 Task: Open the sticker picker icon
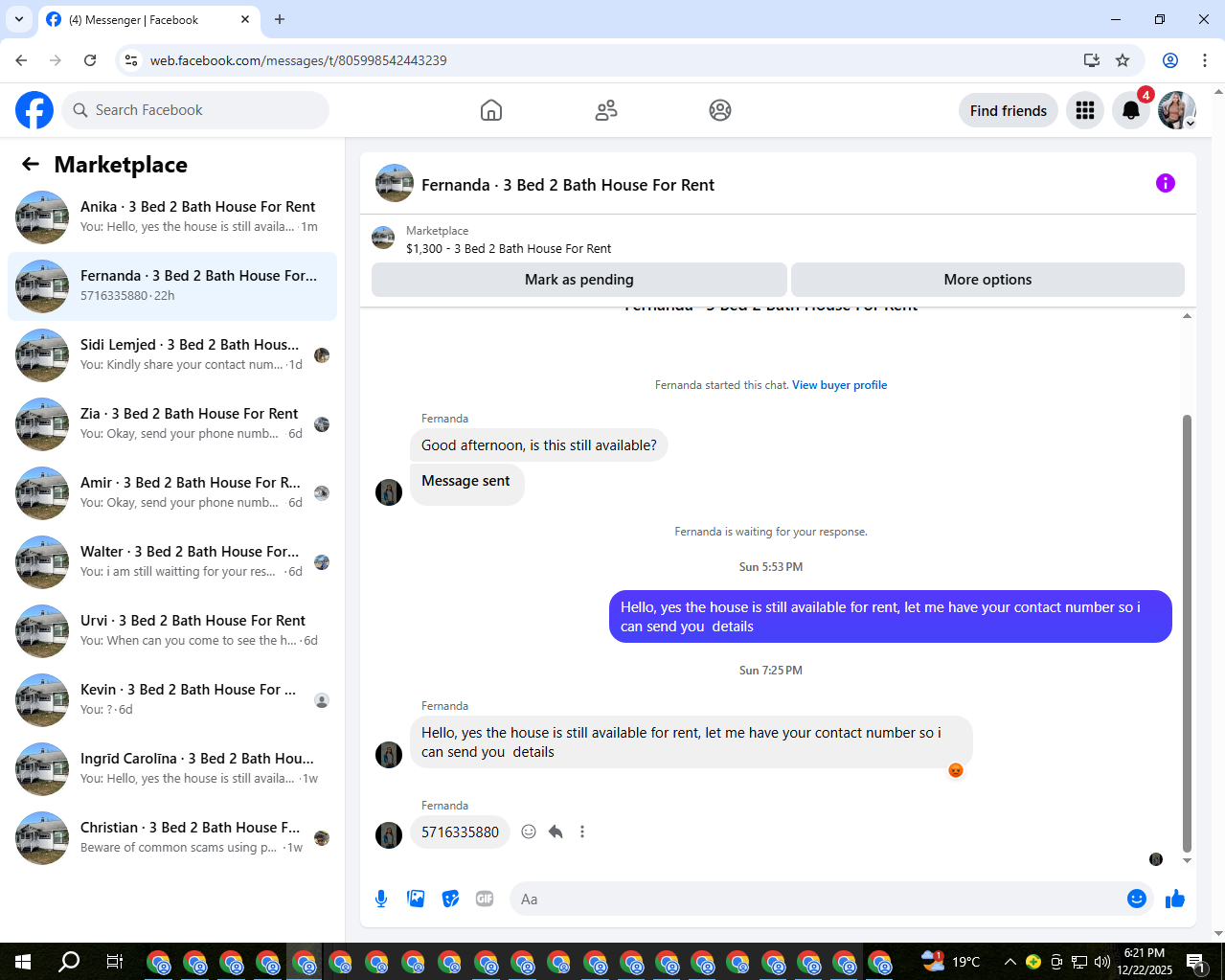450,899
